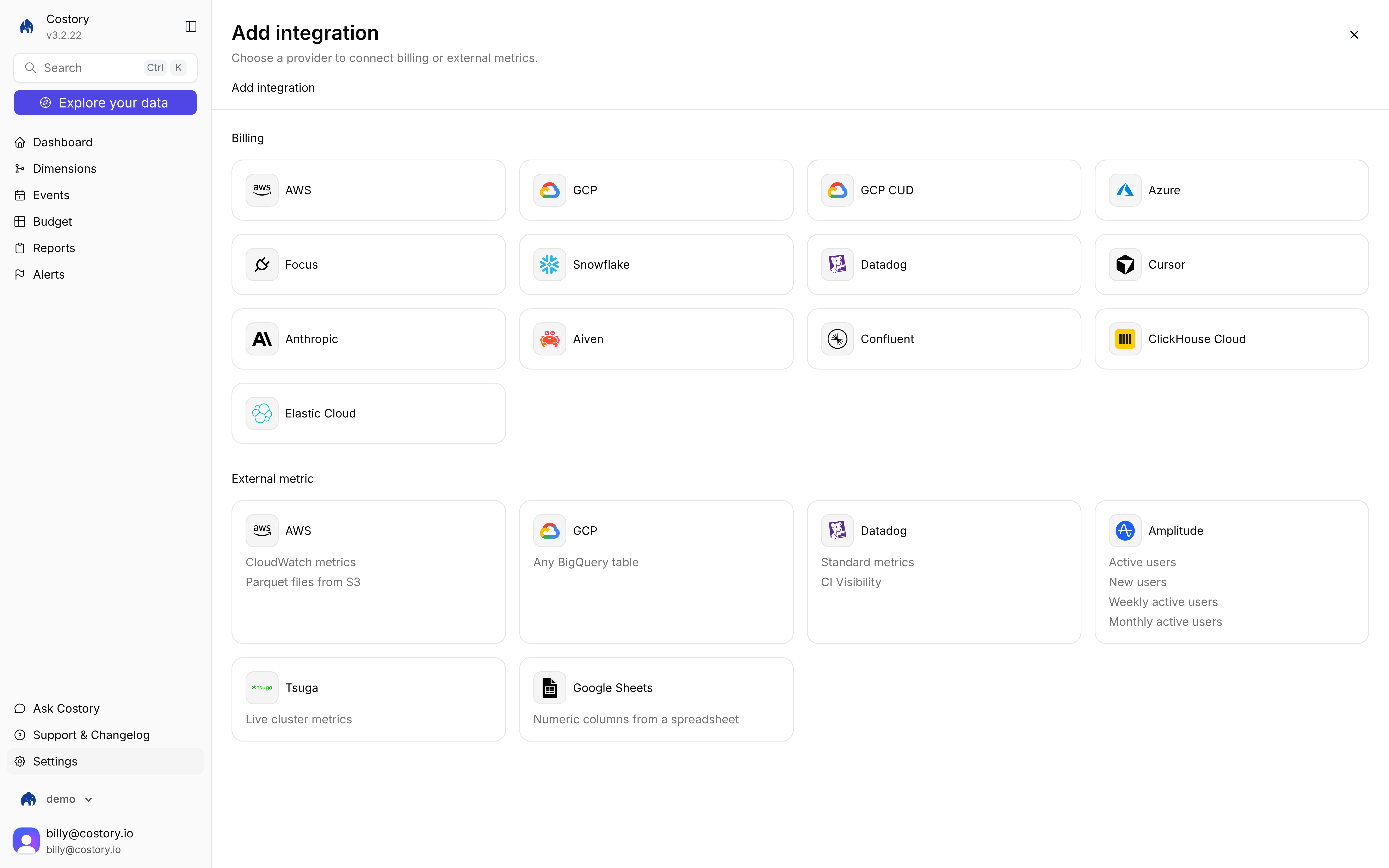Click the Amplitude logo icon

(1125, 531)
